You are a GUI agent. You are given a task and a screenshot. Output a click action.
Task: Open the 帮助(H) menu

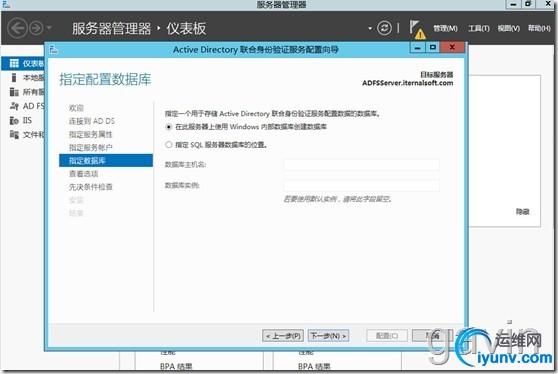pyautogui.click(x=539, y=28)
